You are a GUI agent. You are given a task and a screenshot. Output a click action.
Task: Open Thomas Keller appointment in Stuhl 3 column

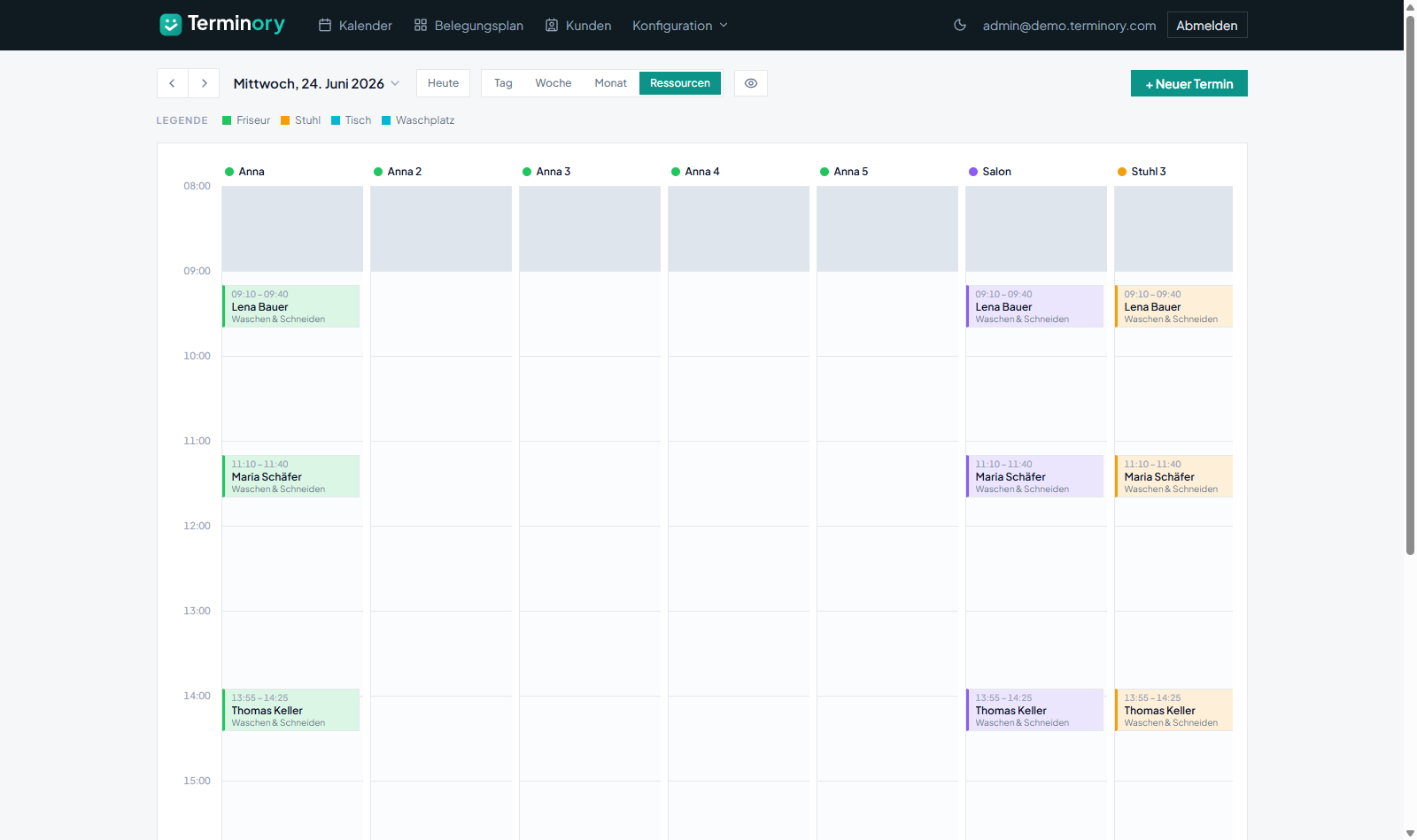1173,710
